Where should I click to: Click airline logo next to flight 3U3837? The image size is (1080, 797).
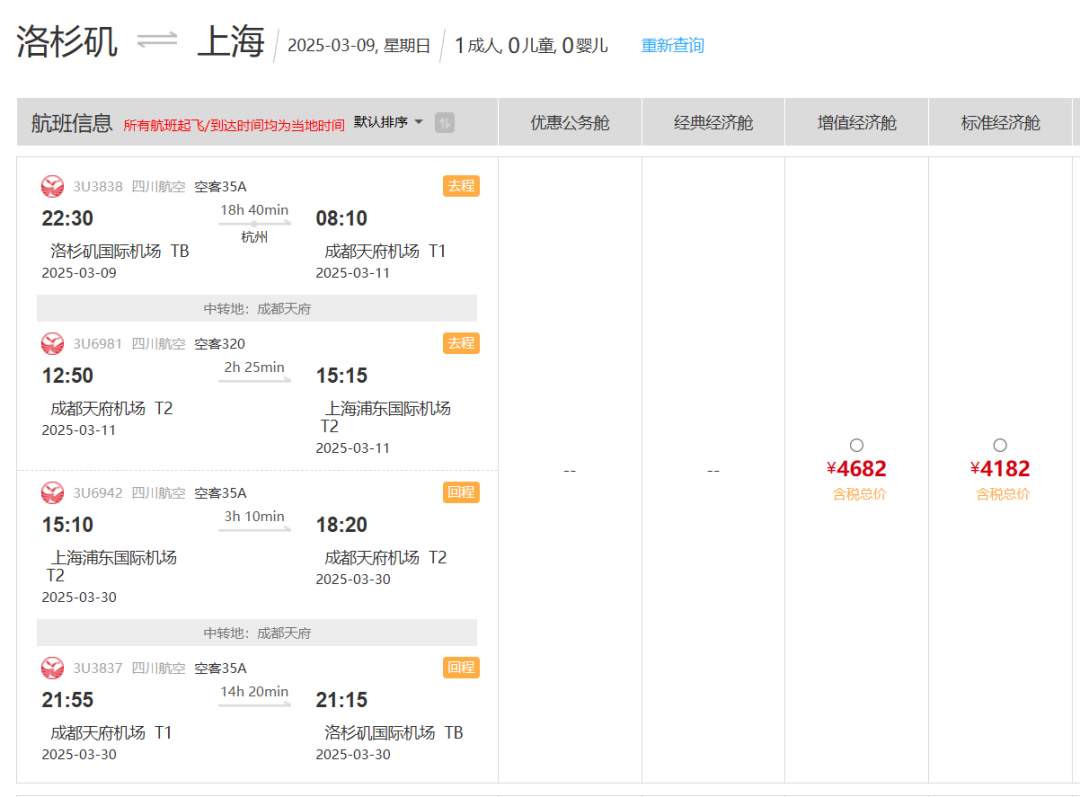52,668
